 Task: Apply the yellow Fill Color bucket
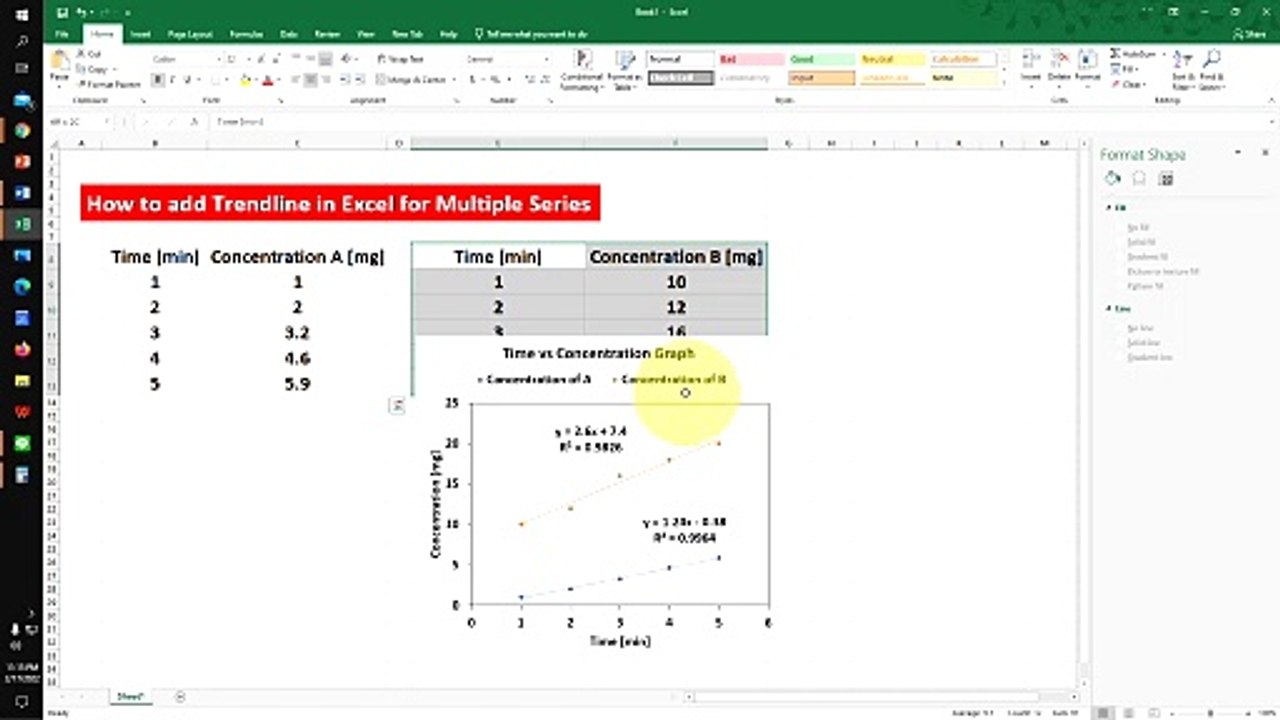[x=246, y=80]
